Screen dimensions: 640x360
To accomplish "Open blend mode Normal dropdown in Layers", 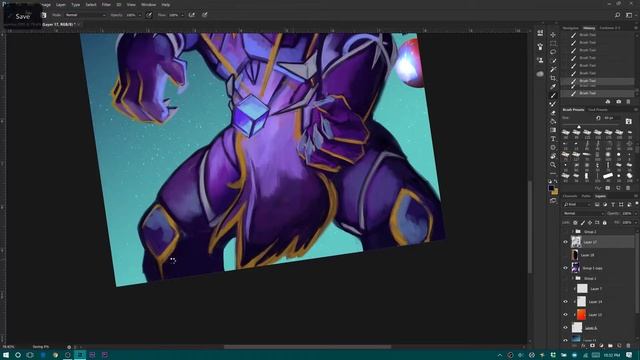I will point(583,213).
